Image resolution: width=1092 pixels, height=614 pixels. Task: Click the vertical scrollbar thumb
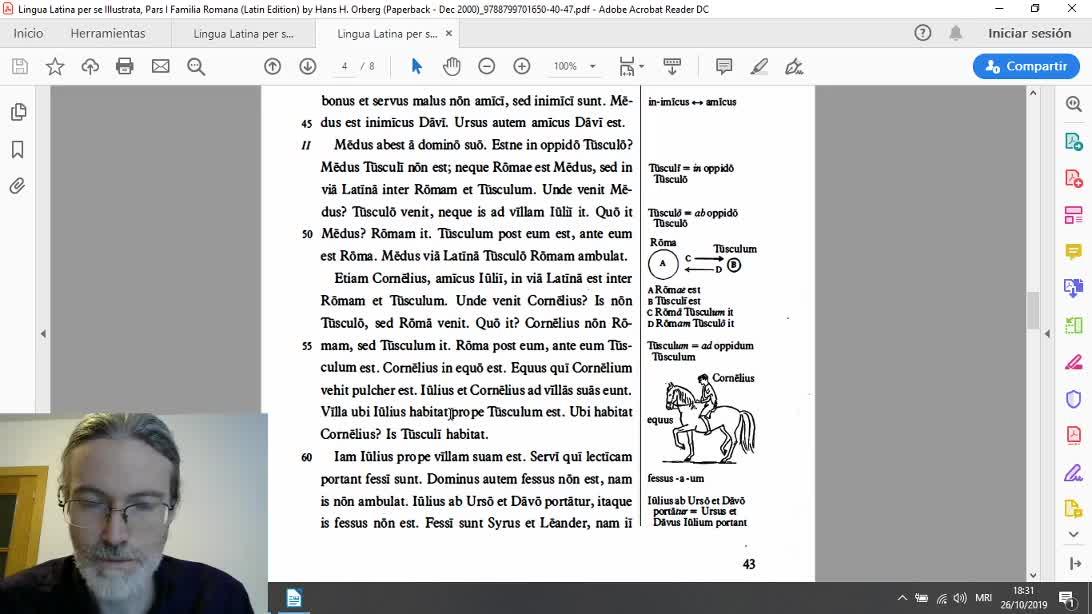(x=1033, y=310)
